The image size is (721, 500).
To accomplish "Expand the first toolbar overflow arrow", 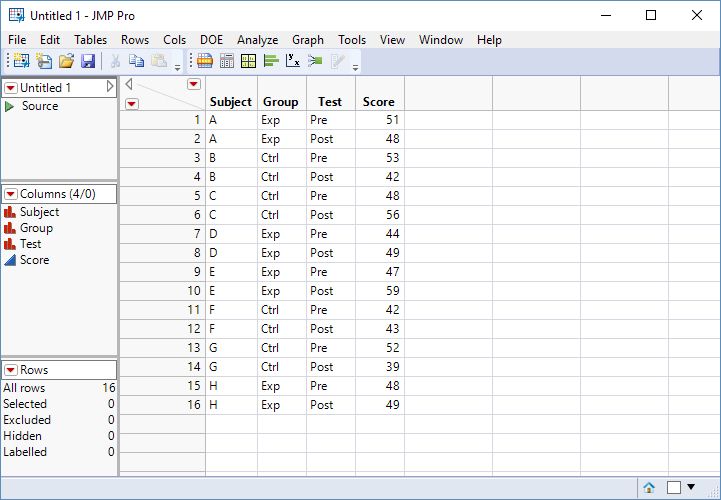I will 177,68.
